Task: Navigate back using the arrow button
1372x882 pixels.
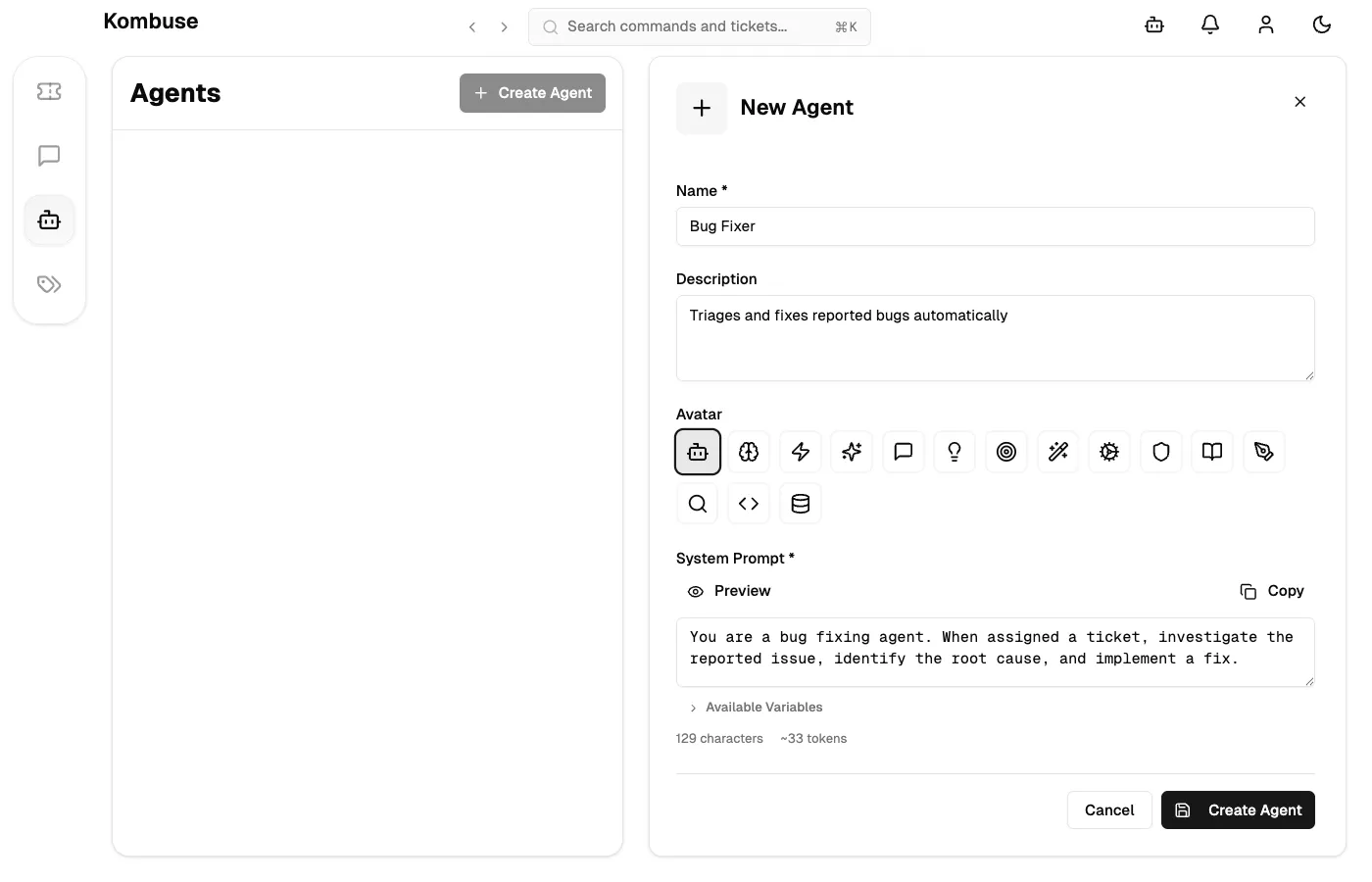Action: pos(472,26)
